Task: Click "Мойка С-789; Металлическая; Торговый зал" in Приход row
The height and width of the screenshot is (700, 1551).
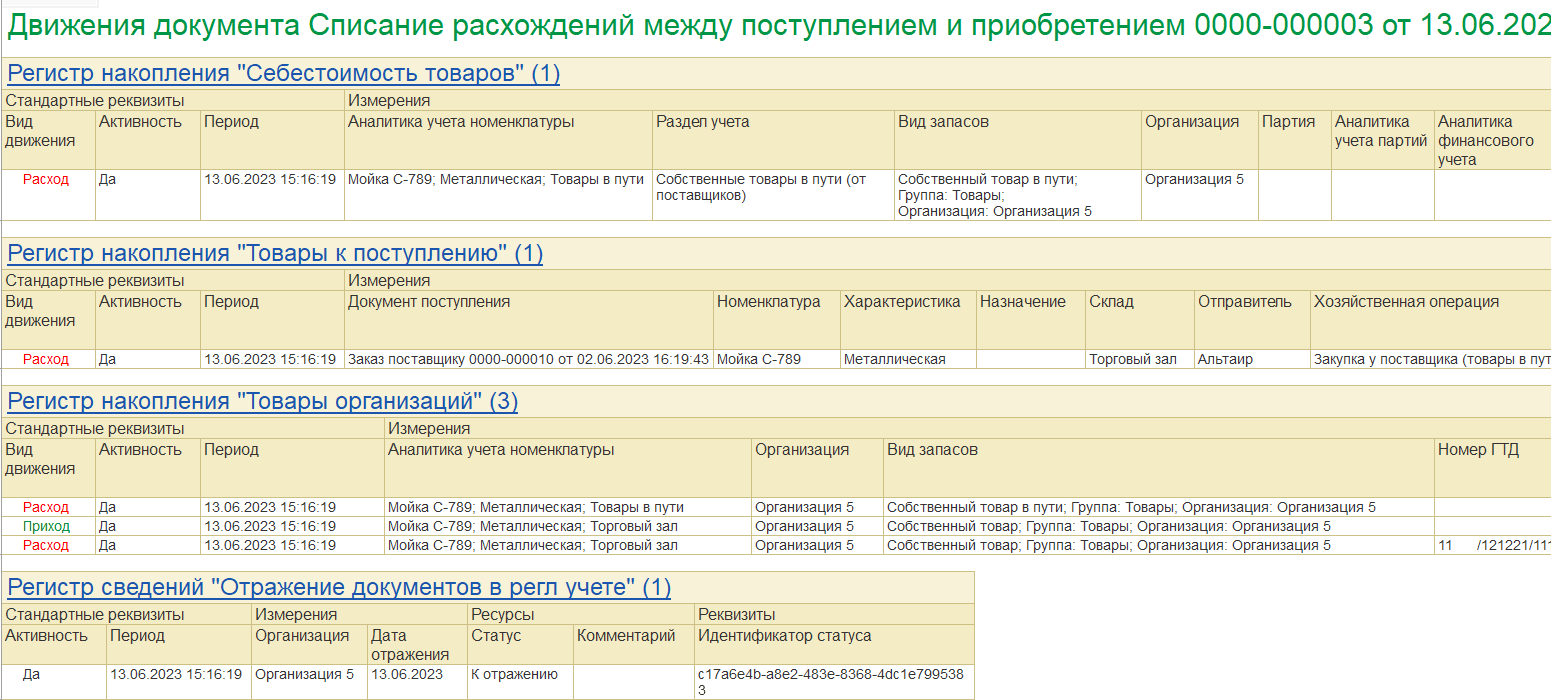Action: point(568,526)
